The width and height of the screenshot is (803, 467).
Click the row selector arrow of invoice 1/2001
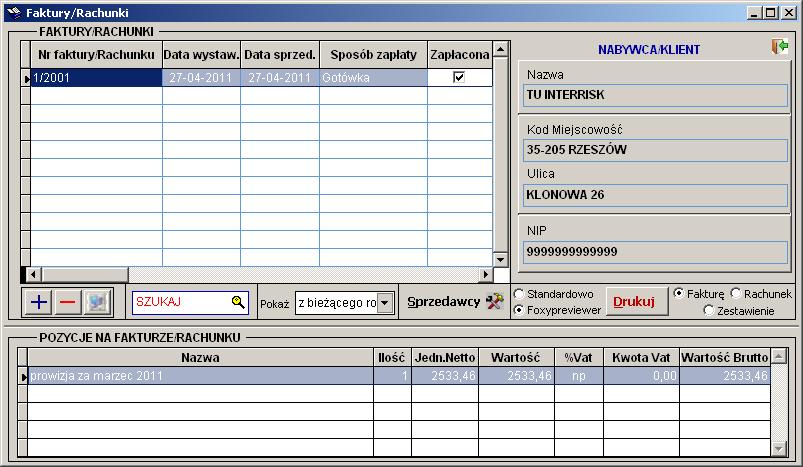[26, 78]
